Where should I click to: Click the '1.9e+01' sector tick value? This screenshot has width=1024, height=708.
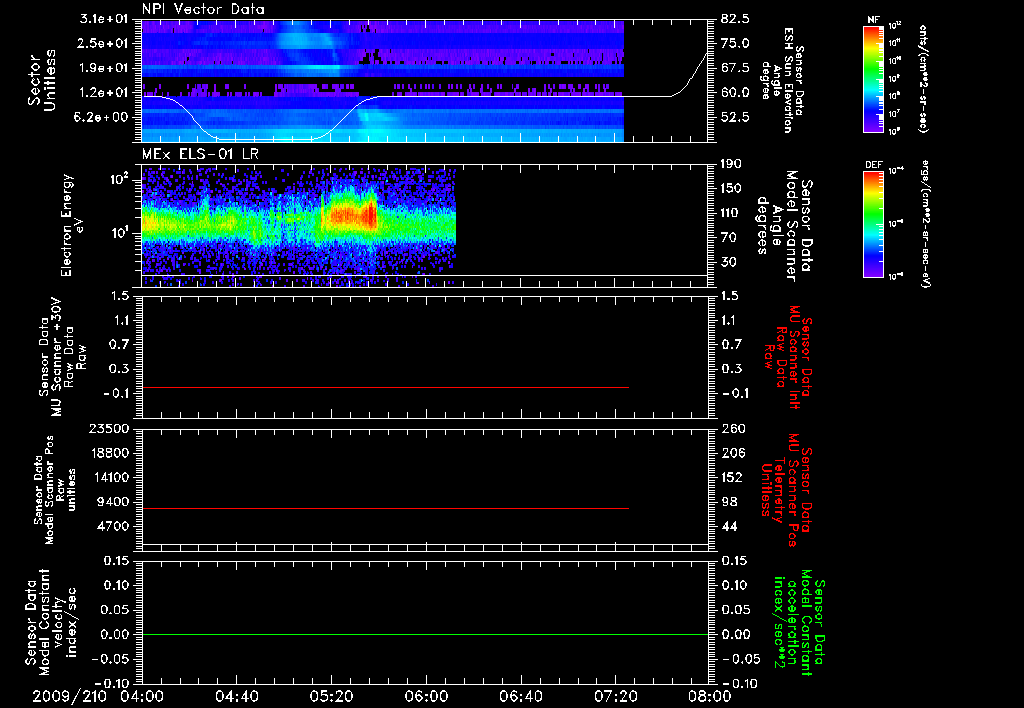104,68
